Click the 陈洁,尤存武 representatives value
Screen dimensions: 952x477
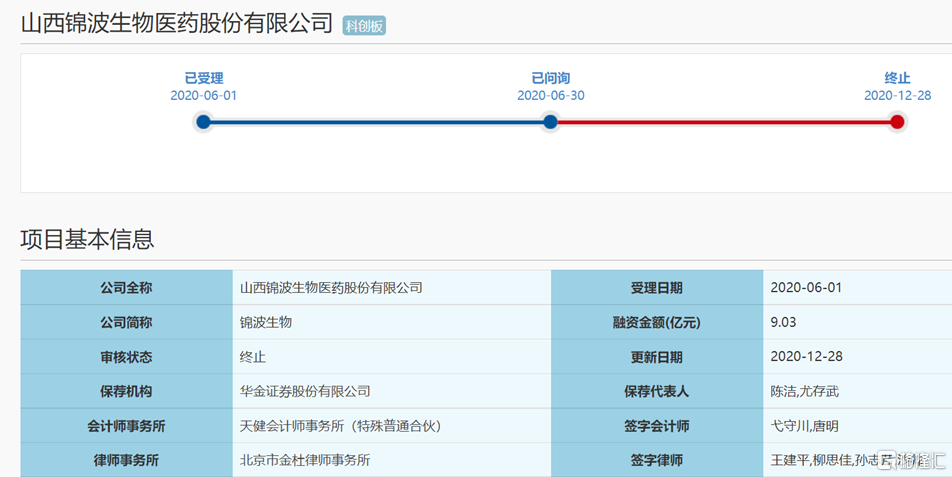click(804, 391)
